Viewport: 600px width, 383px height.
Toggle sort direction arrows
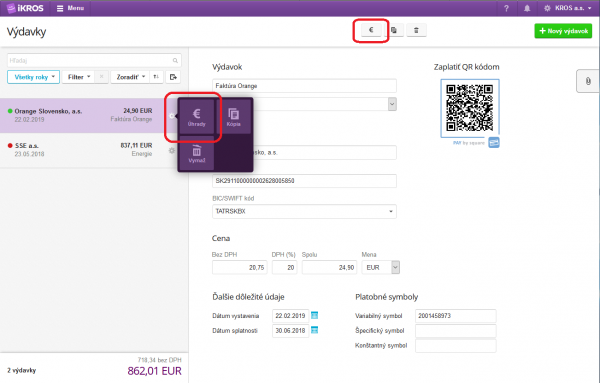[156, 77]
